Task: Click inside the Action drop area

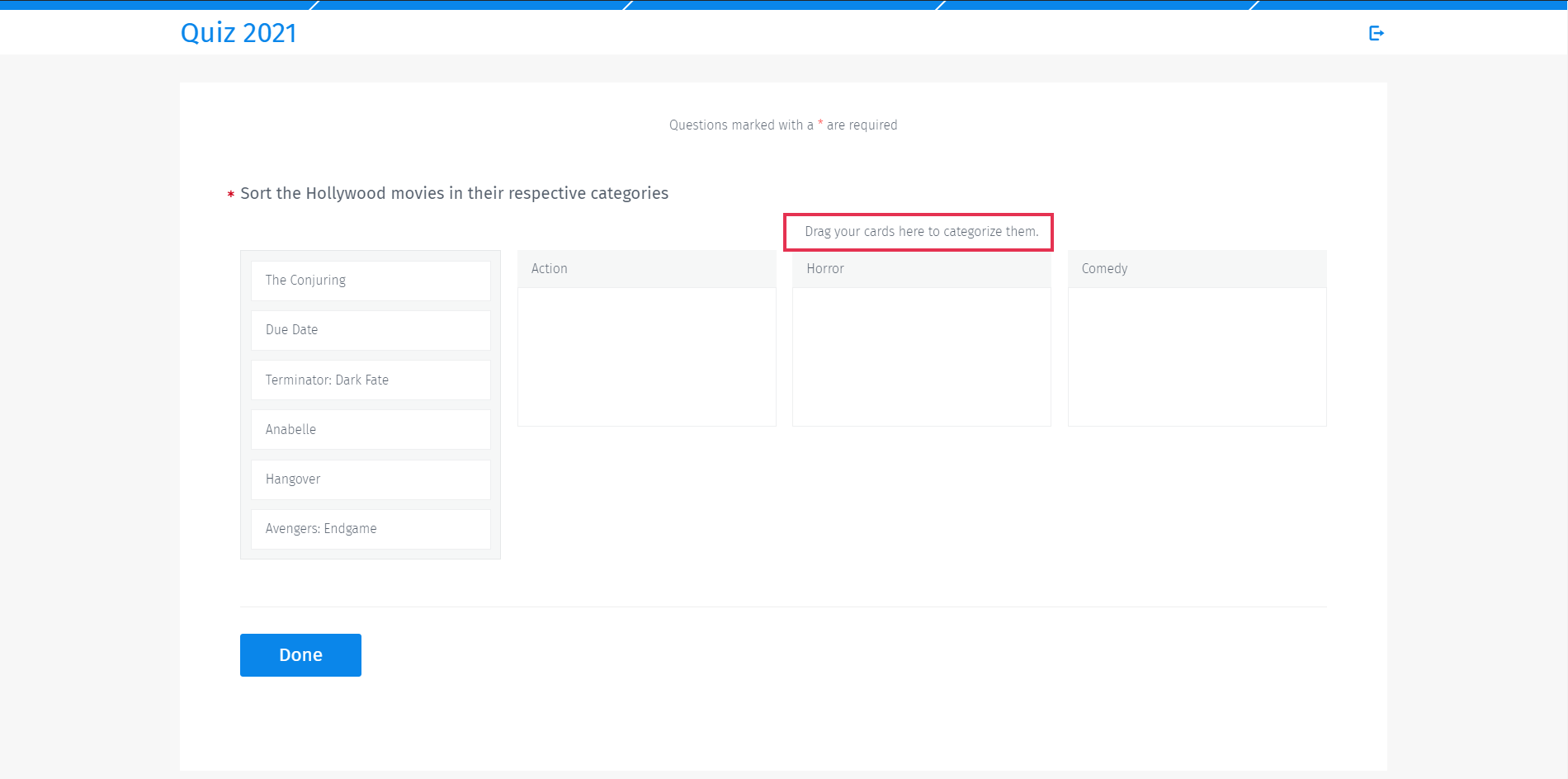Action: tap(646, 356)
